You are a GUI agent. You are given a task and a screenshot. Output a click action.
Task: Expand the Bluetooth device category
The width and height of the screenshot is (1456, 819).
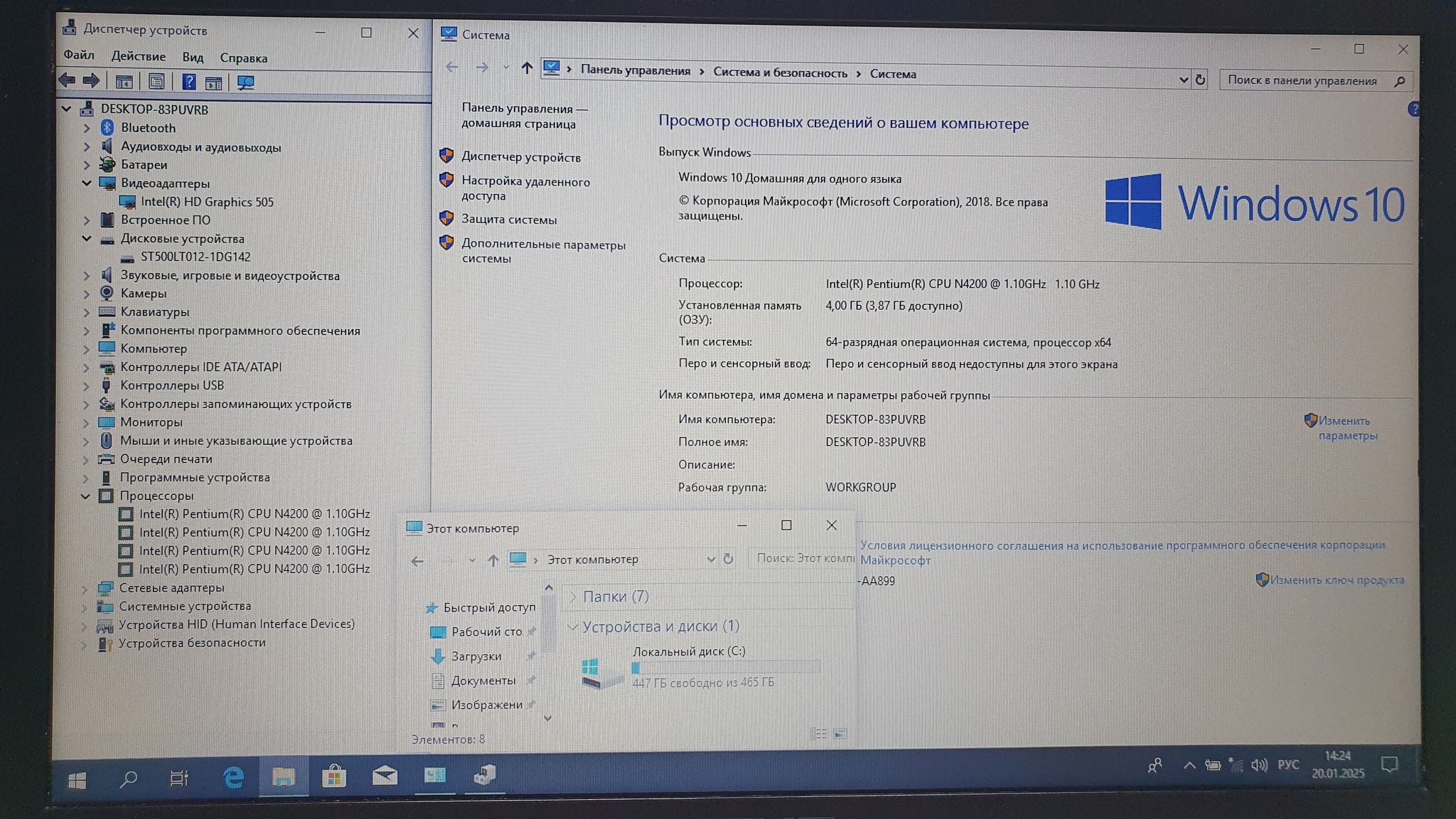pos(87,128)
